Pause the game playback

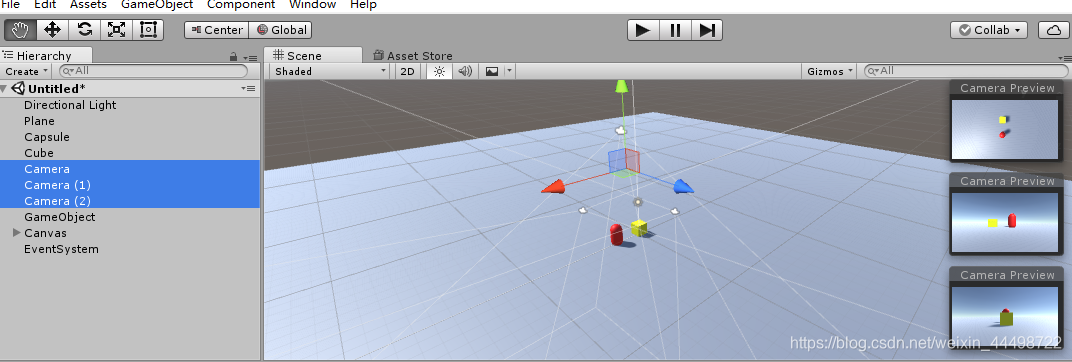point(675,30)
